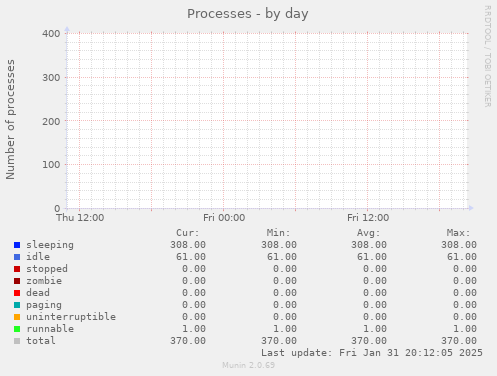Select the 'runnable' legend label
497x376 pixels.
point(50,329)
